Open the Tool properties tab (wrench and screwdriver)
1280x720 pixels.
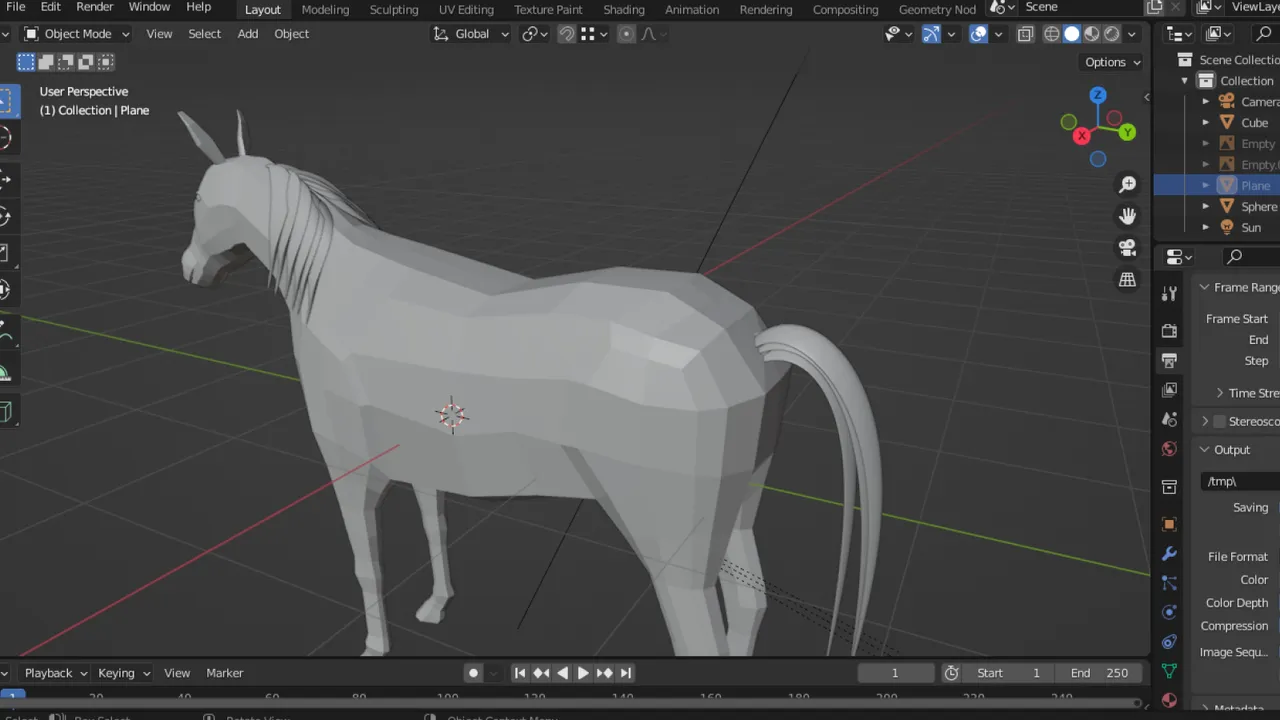(x=1169, y=294)
